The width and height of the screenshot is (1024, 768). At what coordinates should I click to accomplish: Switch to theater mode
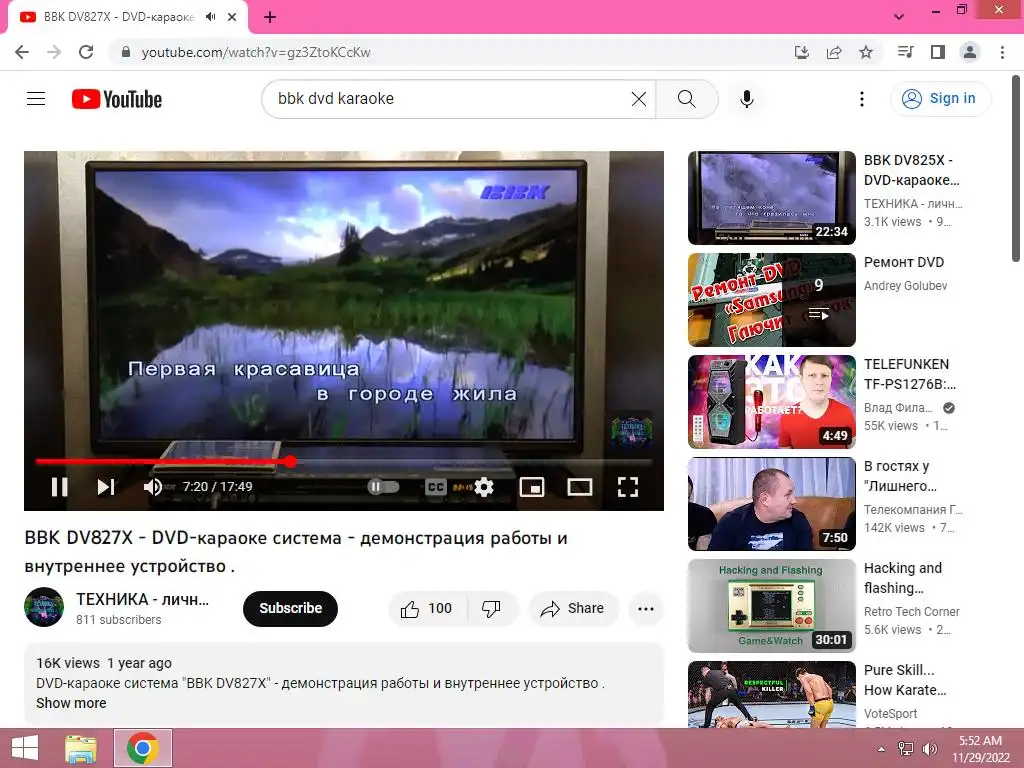click(579, 487)
